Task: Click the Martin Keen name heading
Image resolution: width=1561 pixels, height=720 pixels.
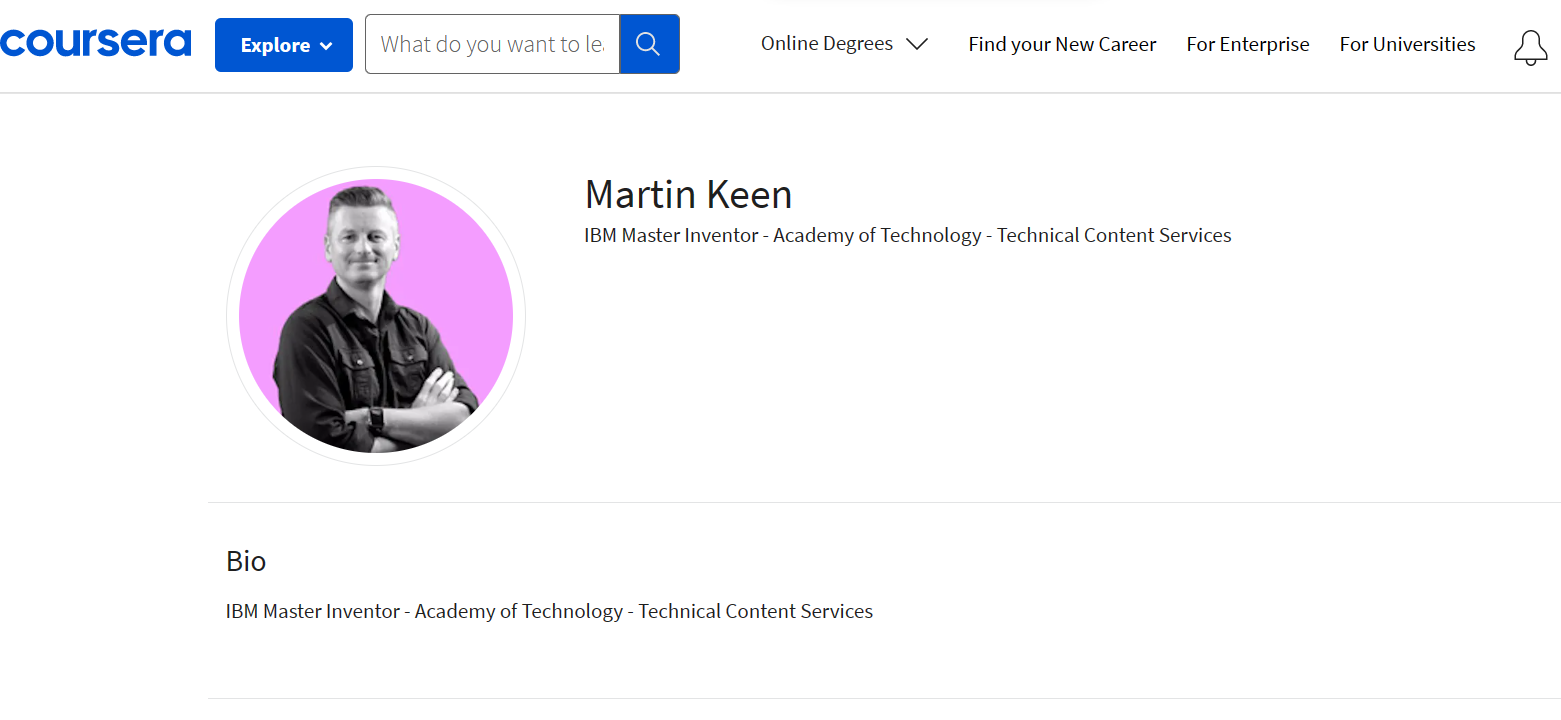Action: tap(688, 194)
